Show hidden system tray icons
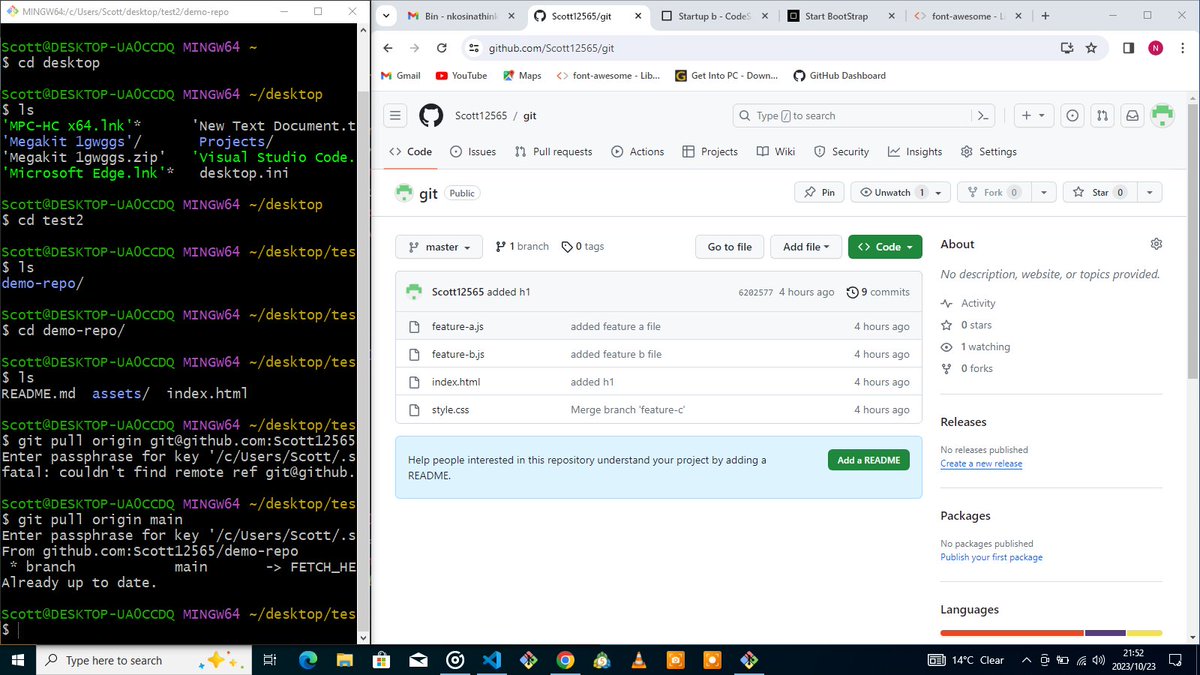Screen dimensions: 1200x675 (x=1026, y=660)
